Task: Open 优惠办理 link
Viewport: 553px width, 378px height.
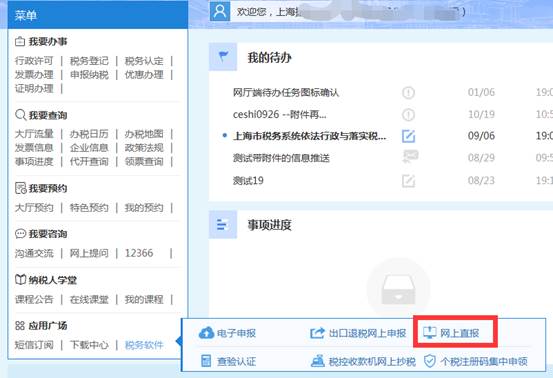Action: coord(144,75)
